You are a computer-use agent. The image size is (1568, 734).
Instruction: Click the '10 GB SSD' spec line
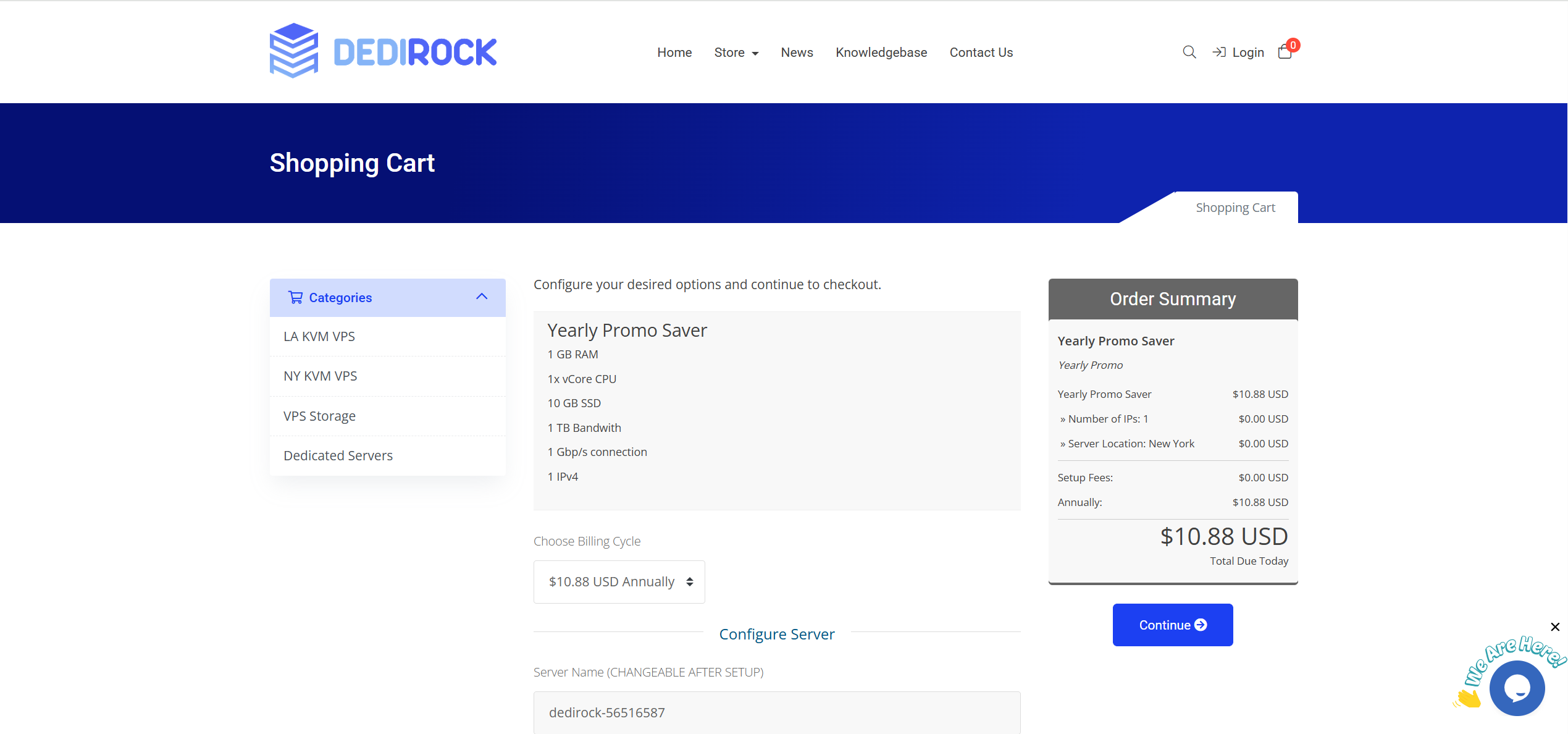(x=574, y=403)
